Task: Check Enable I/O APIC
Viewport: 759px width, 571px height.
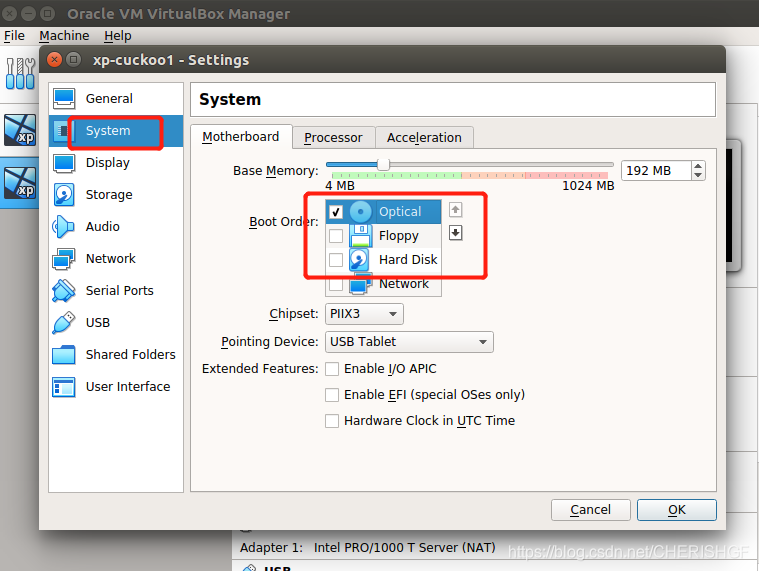Action: [x=332, y=369]
